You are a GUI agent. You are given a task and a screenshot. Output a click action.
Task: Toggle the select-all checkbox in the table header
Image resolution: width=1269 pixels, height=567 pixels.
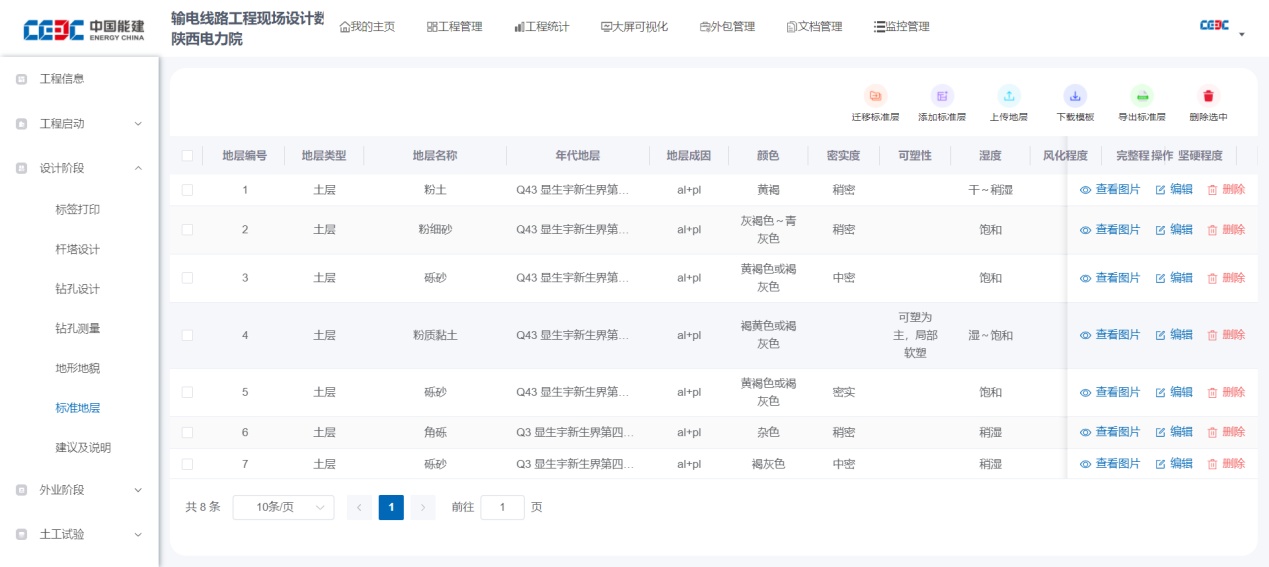click(x=187, y=156)
